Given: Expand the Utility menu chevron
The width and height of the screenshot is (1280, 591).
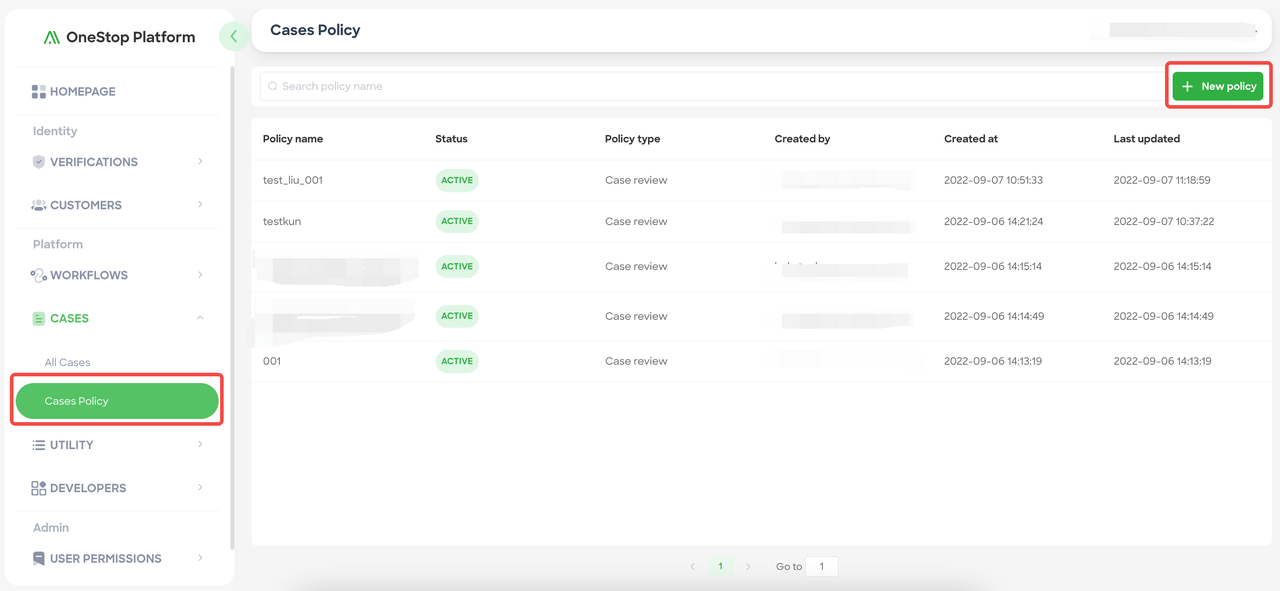Looking at the screenshot, I should pyautogui.click(x=200, y=444).
